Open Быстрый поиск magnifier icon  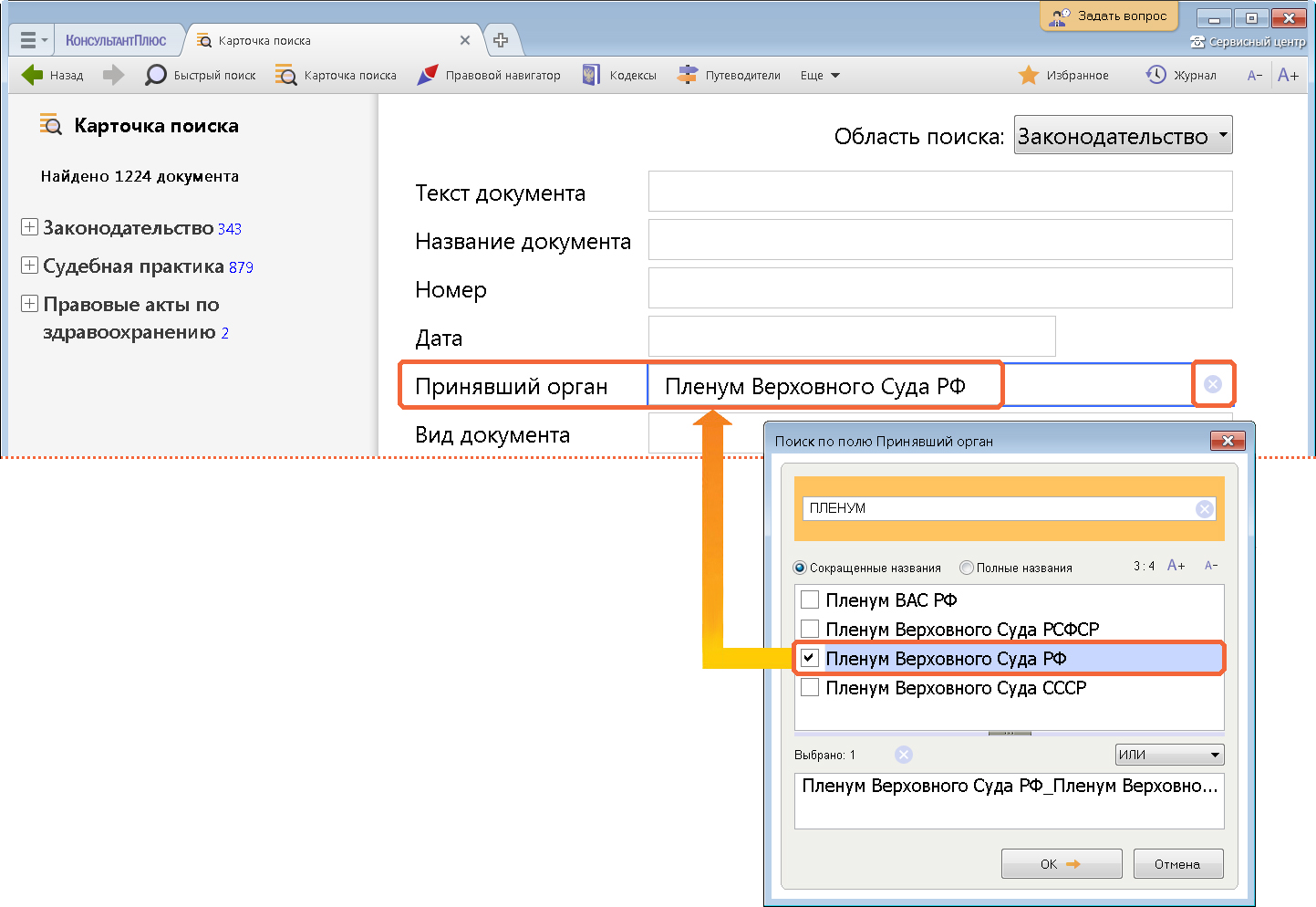[x=156, y=75]
